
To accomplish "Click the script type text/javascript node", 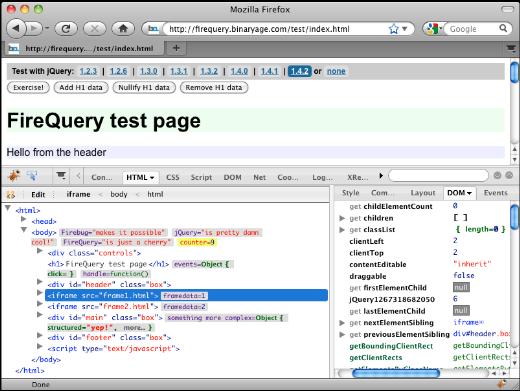I will [113, 349].
